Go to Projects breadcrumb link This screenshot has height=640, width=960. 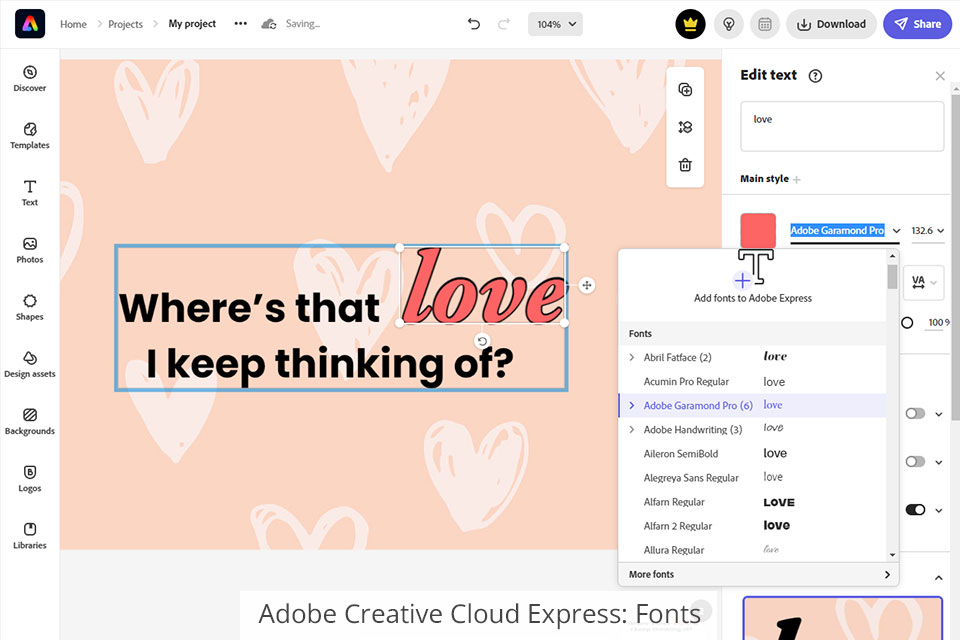pos(125,24)
